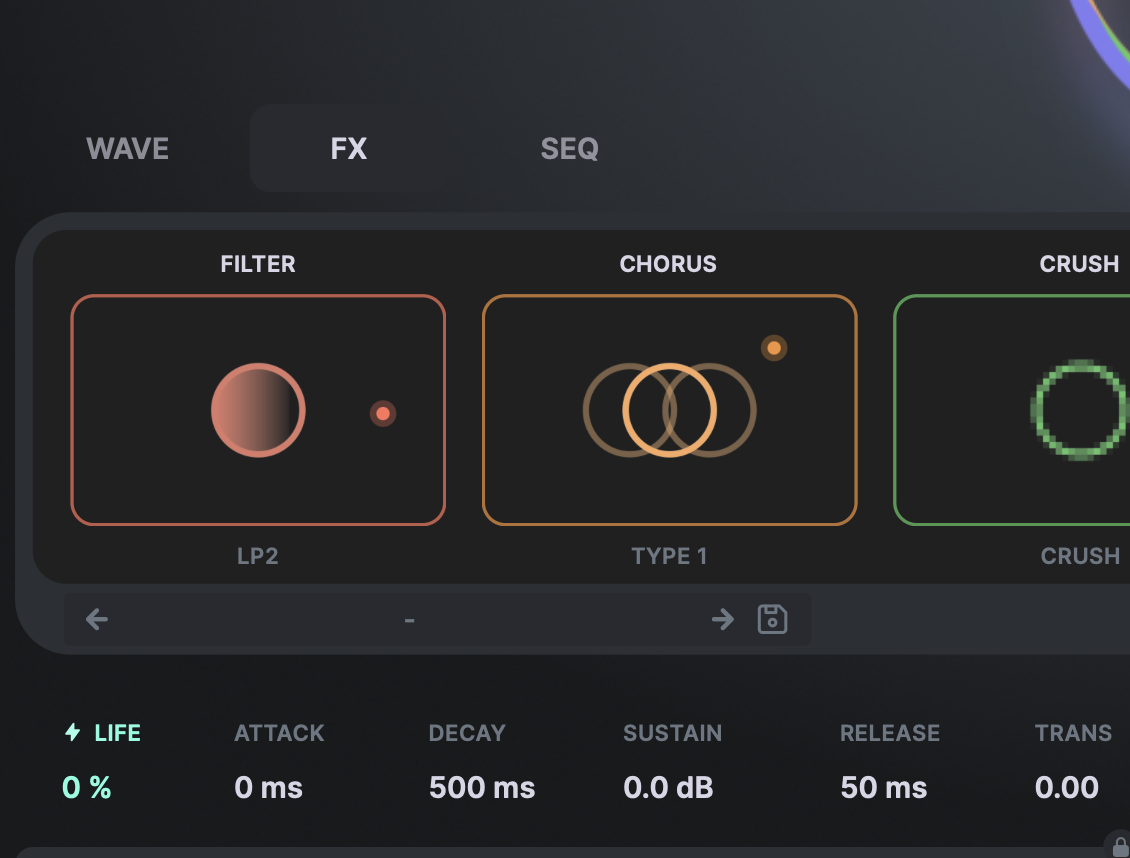This screenshot has height=858, width=1130.
Task: Open the TYPE 1 chorus selector
Action: 669,556
